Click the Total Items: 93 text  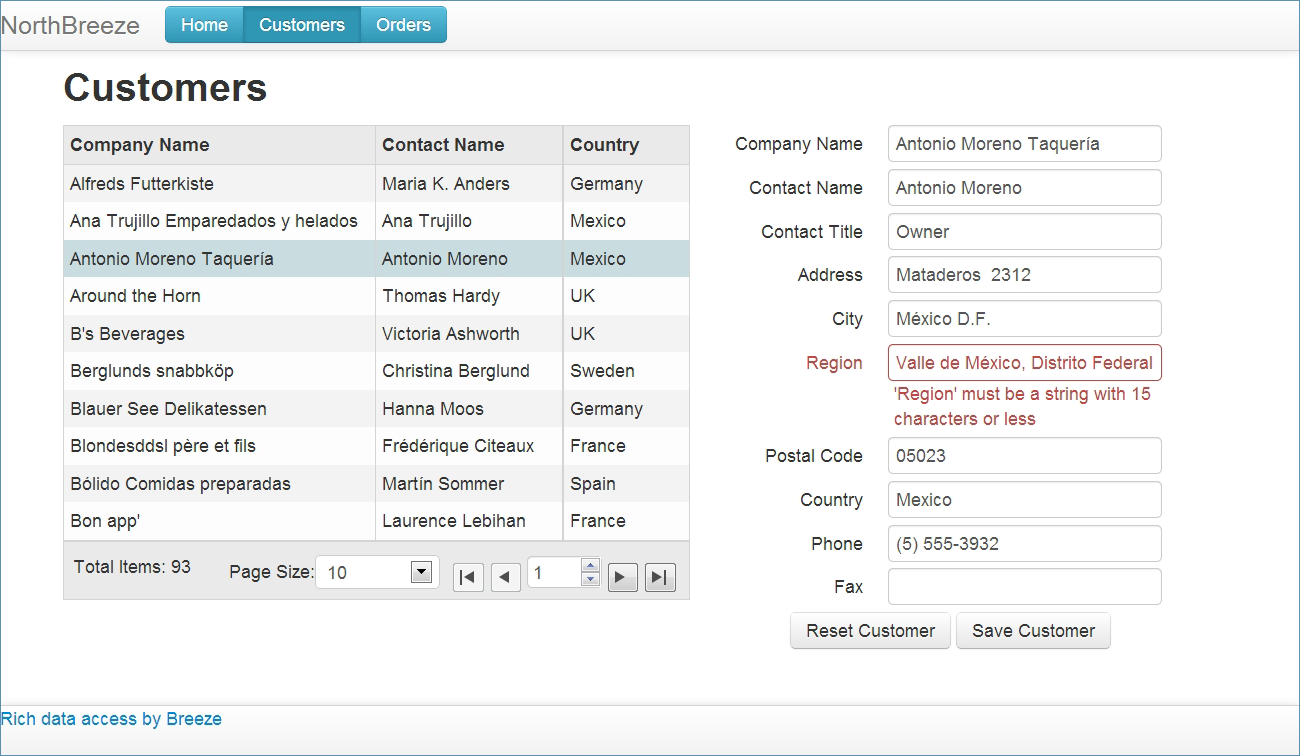tap(132, 567)
